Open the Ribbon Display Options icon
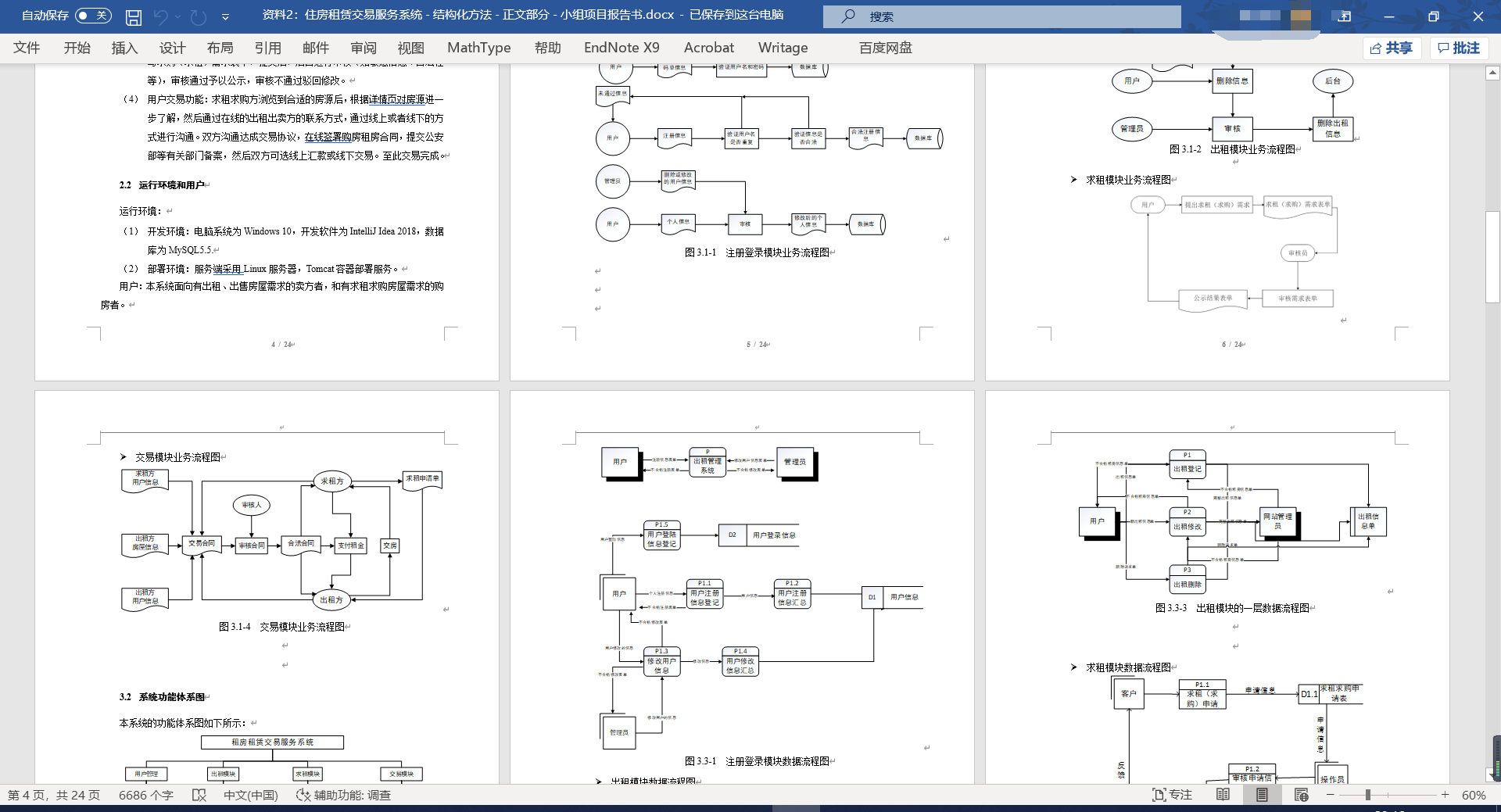Image resolution: width=1501 pixels, height=812 pixels. [x=1345, y=16]
